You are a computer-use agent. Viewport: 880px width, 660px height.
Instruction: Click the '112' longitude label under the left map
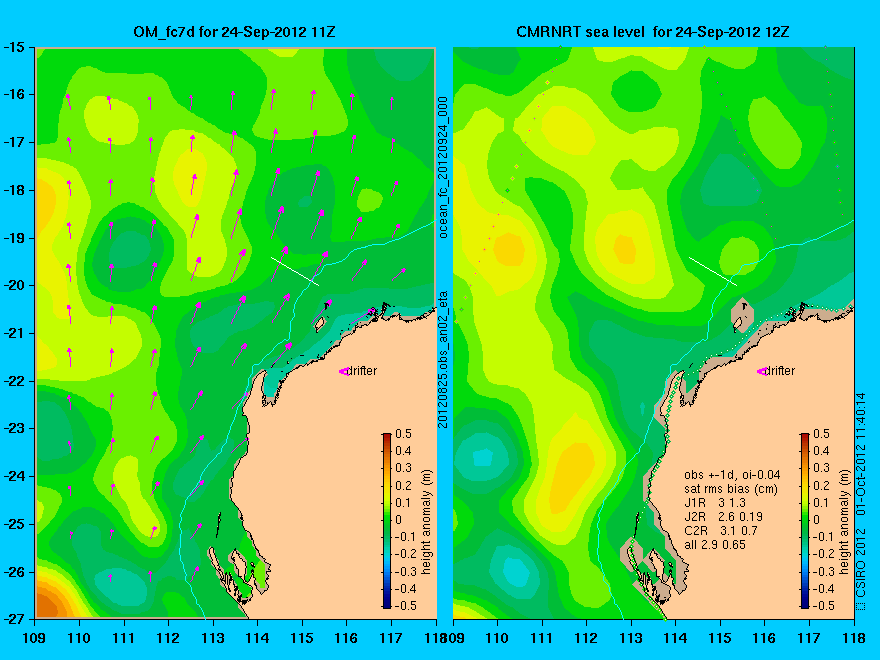[168, 638]
